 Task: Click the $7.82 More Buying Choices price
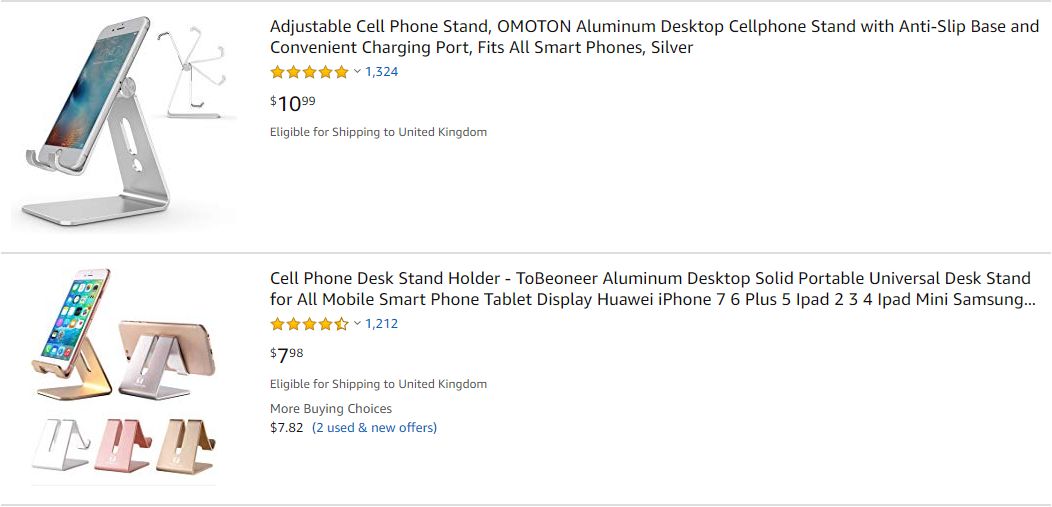click(x=286, y=428)
